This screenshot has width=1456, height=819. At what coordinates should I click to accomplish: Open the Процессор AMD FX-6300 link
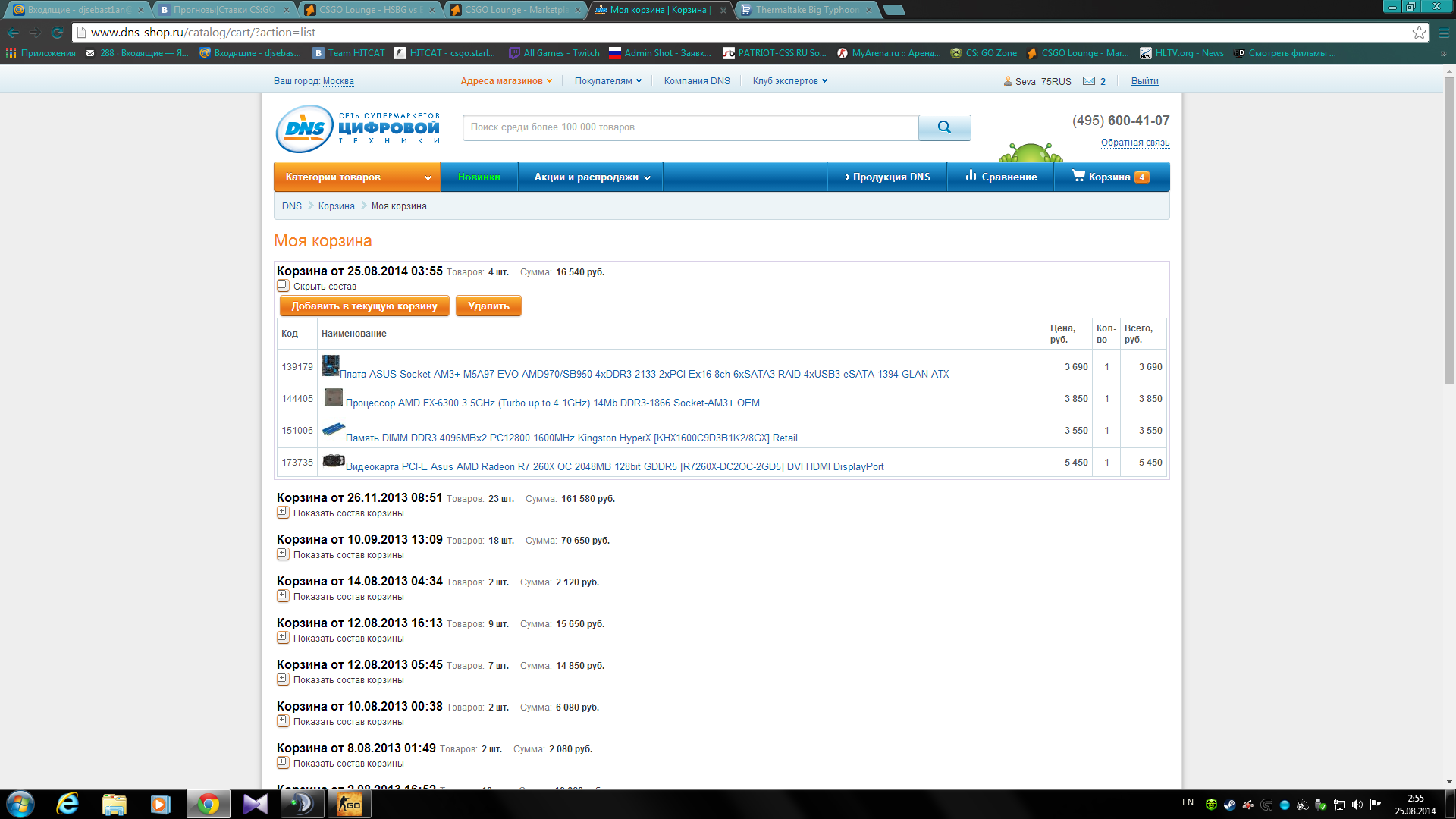click(552, 403)
